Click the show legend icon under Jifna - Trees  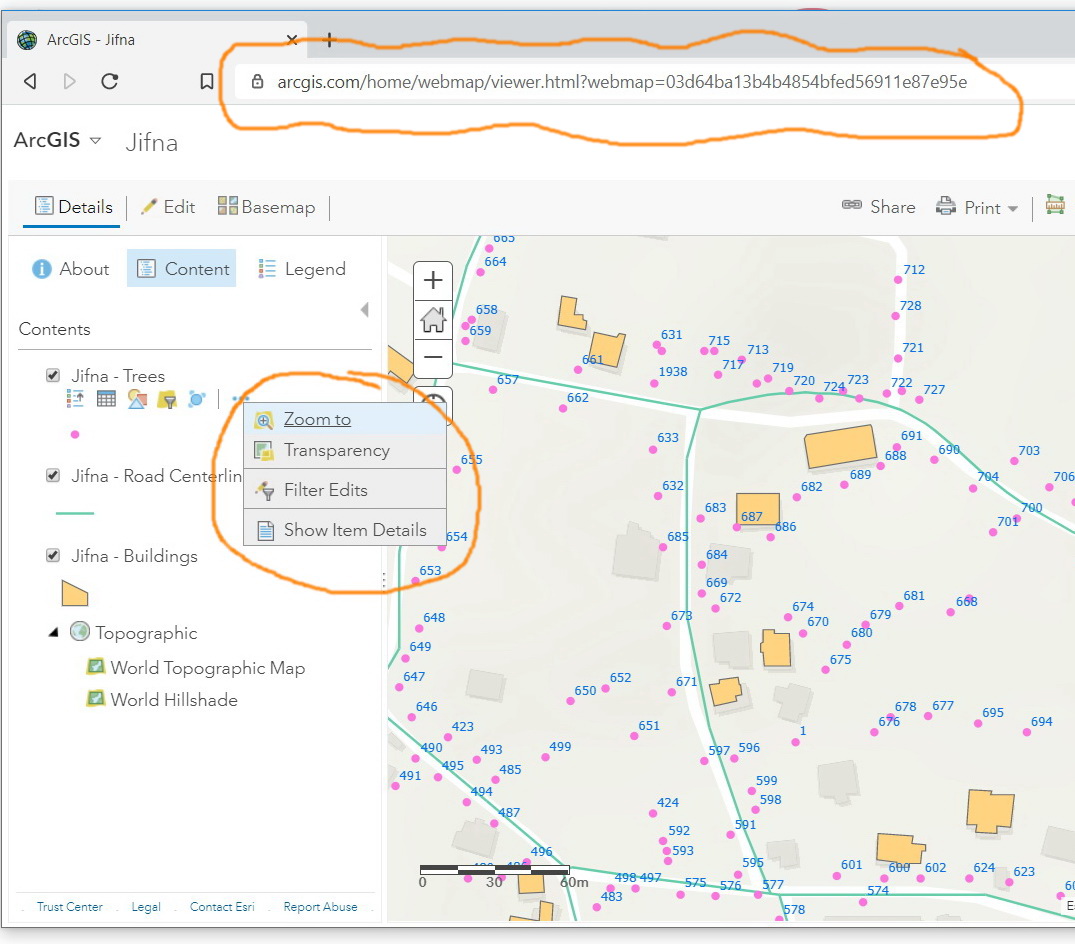coord(75,399)
